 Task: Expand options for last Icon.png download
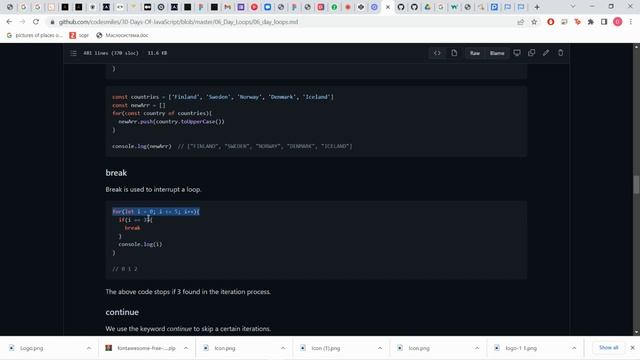(x=477, y=348)
